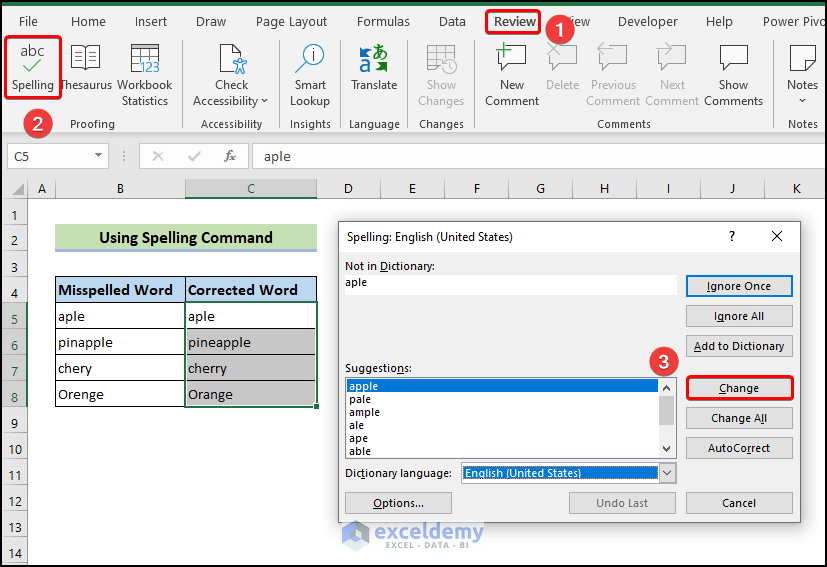Image resolution: width=827 pixels, height=567 pixels.
Task: Click the Check Accessibility icon
Action: 232,59
